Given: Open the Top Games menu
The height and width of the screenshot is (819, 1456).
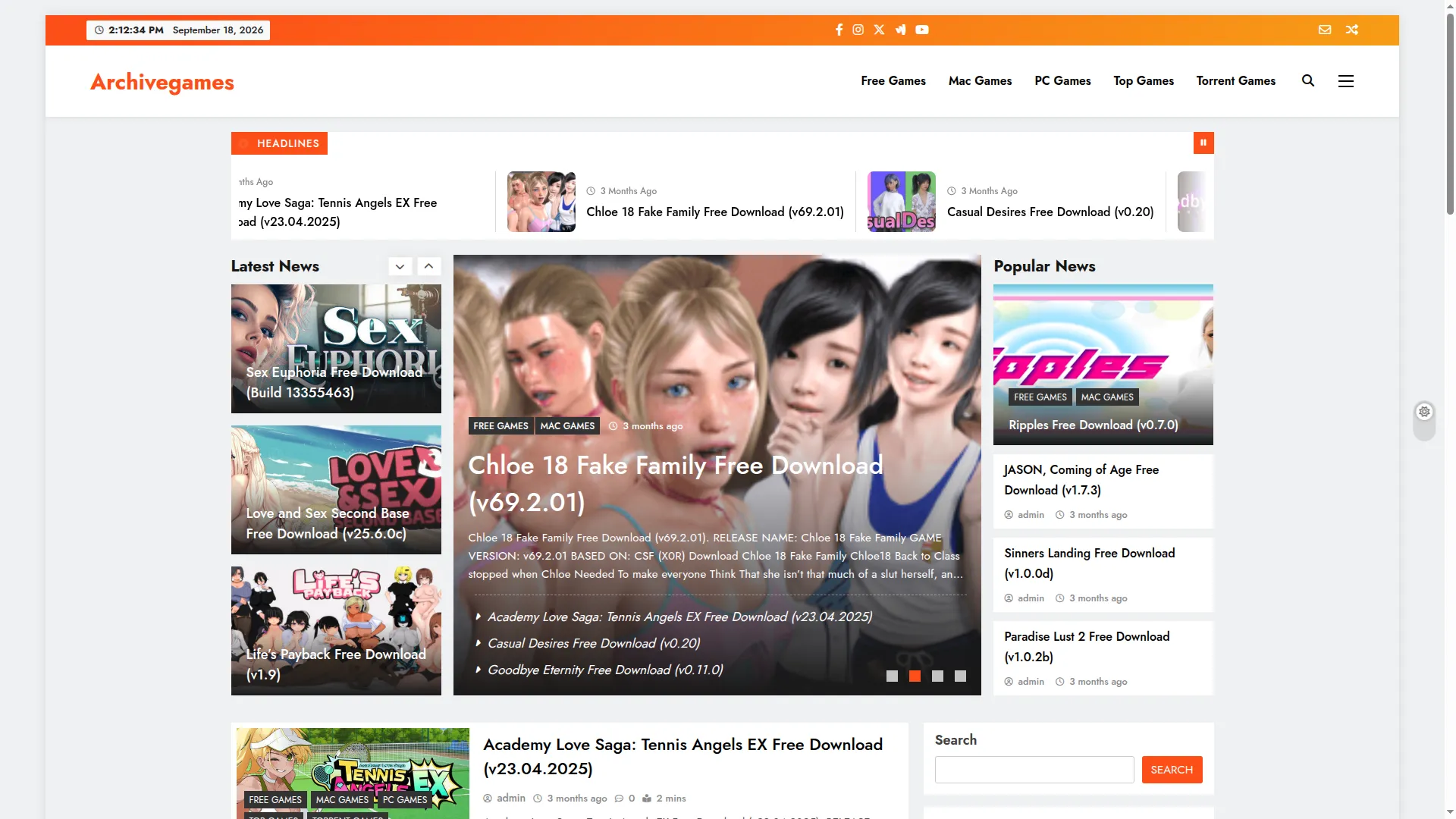Looking at the screenshot, I should coord(1144,80).
